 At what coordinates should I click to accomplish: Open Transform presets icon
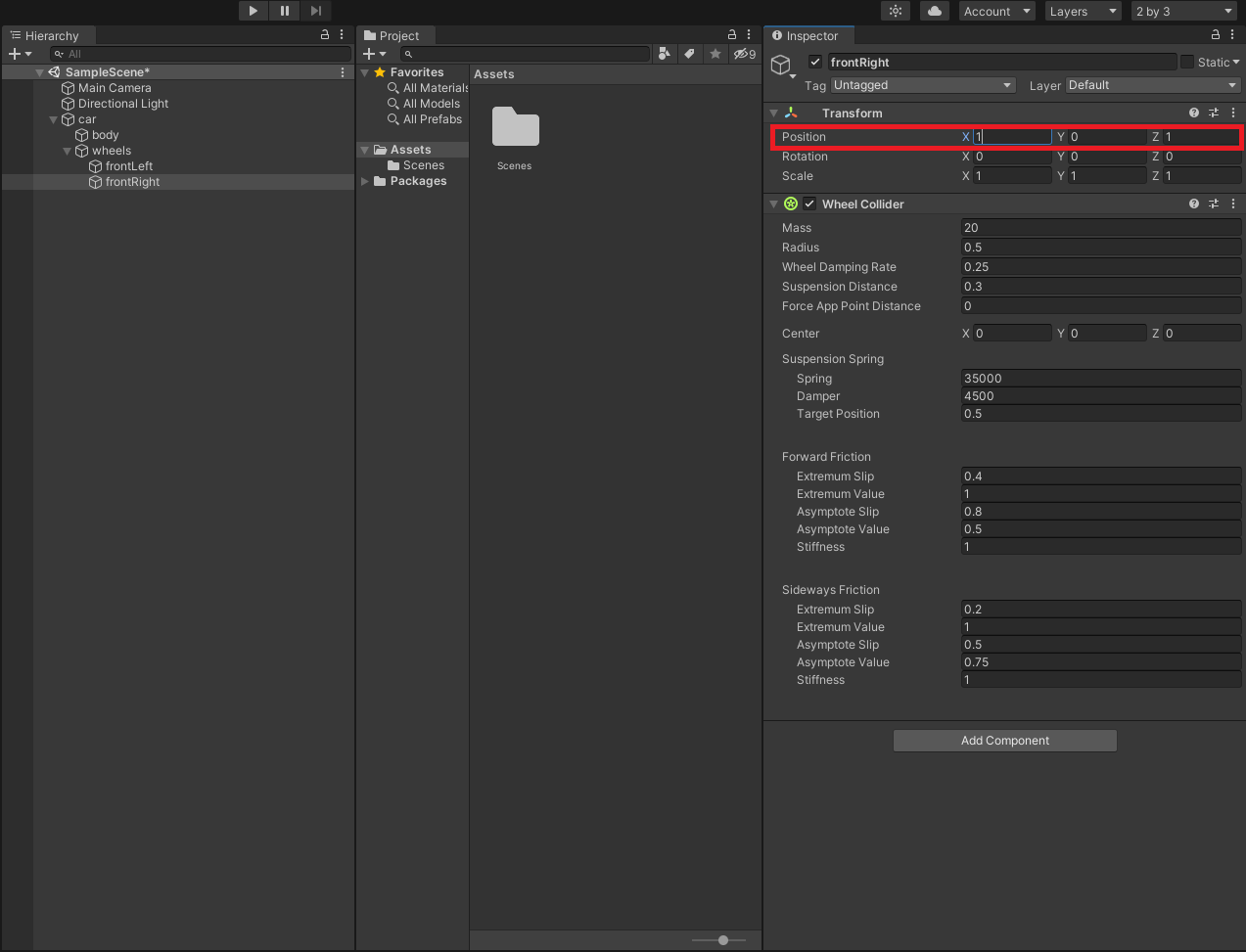(1214, 113)
